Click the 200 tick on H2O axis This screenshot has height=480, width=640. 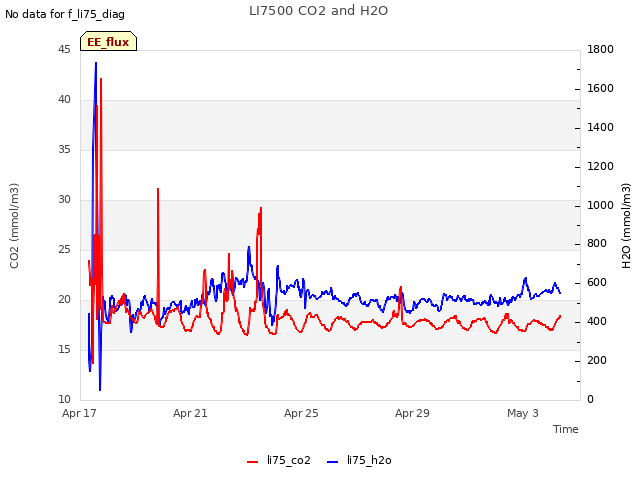597,361
